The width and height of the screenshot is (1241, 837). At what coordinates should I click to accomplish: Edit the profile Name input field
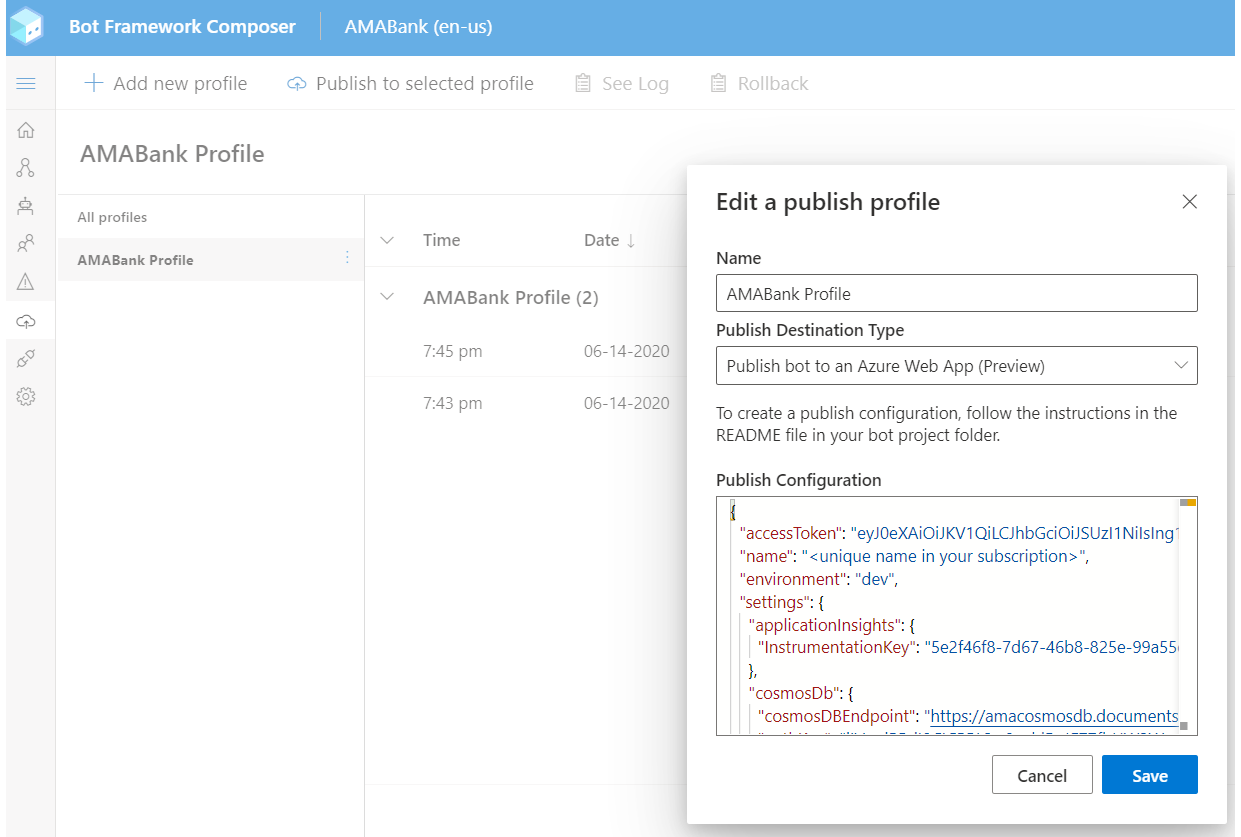click(x=956, y=292)
